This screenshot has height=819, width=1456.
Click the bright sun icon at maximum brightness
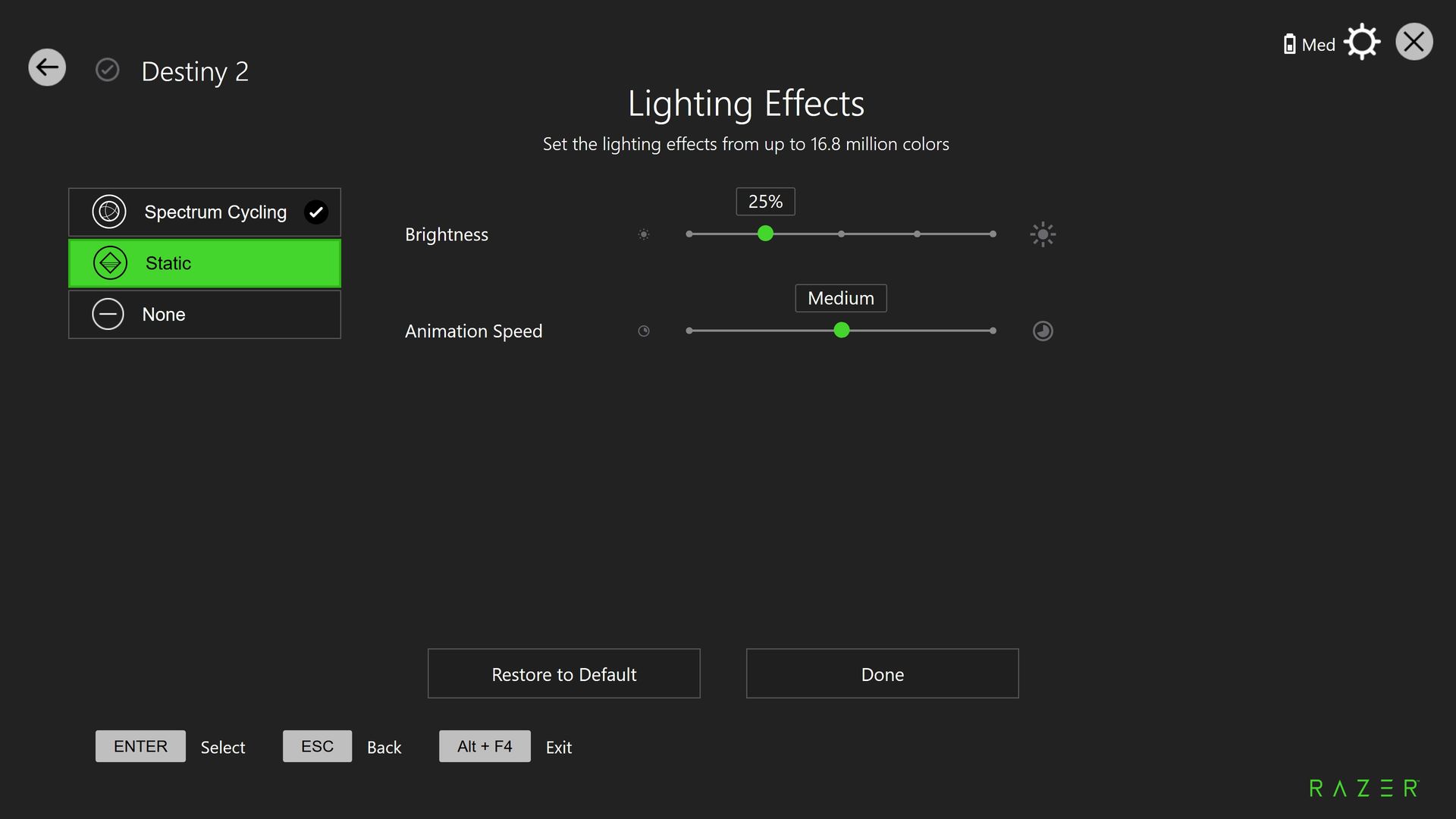coord(1043,234)
